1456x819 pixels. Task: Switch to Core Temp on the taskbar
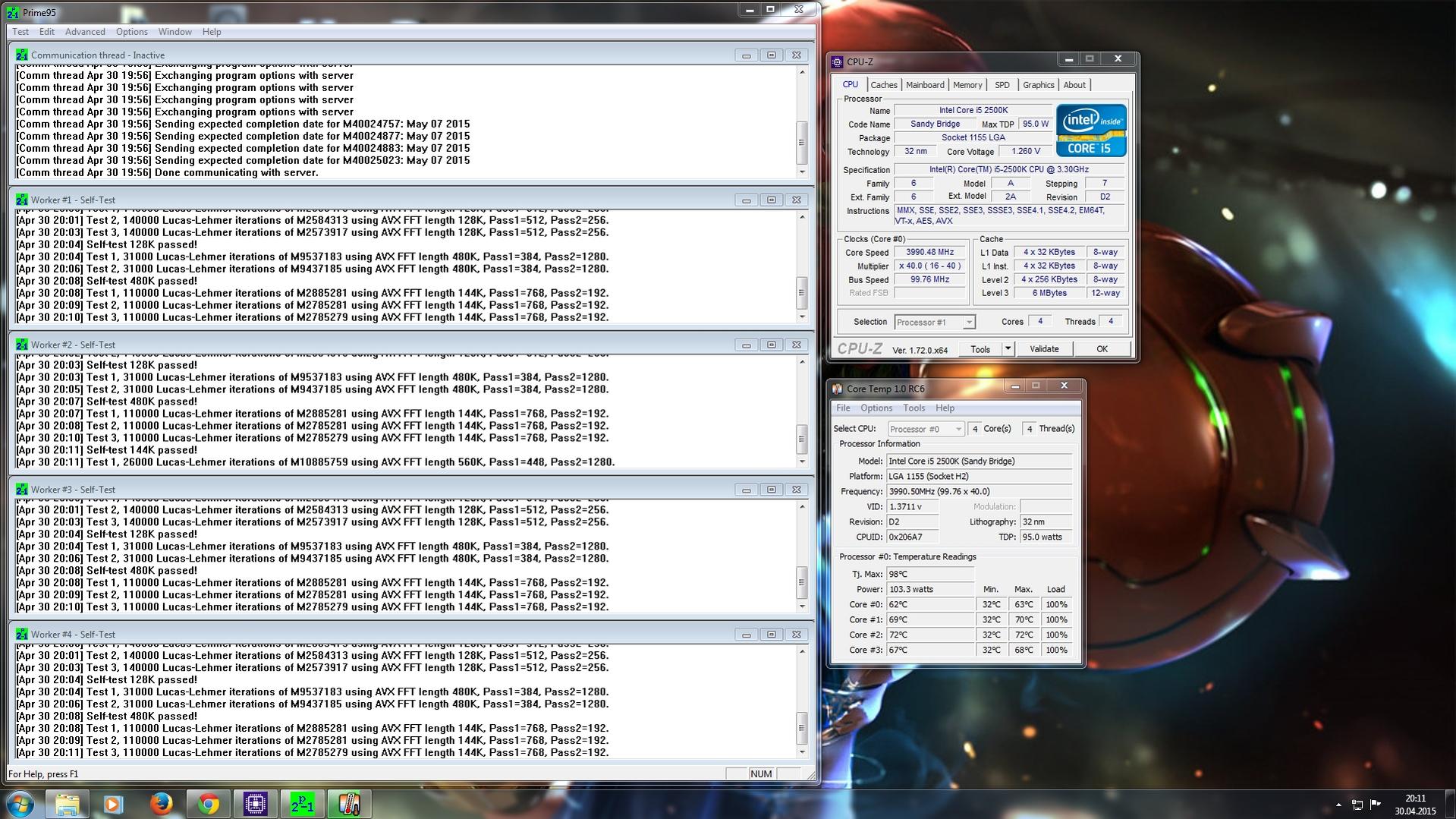[349, 804]
